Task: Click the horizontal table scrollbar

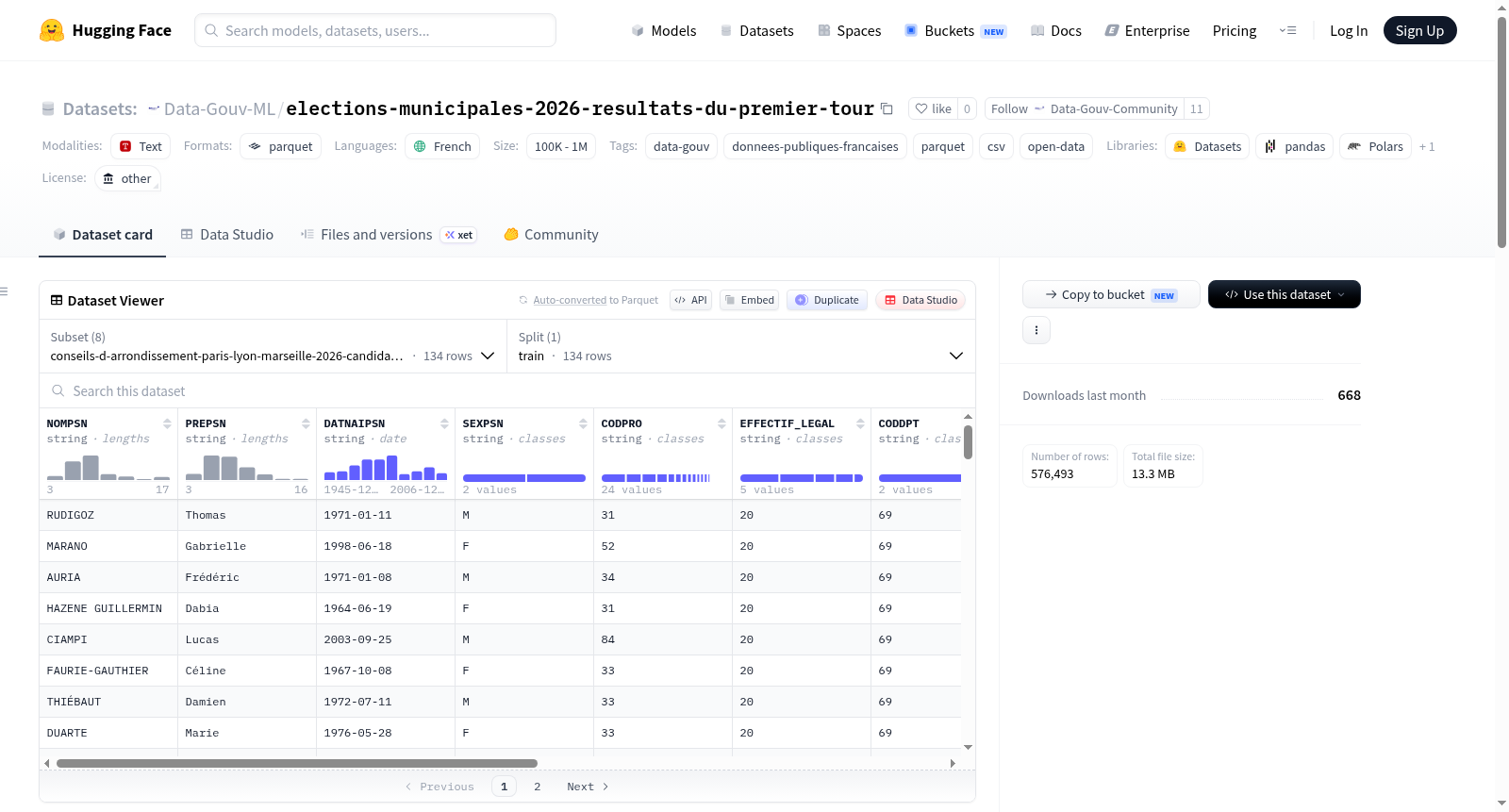Action: [x=297, y=763]
